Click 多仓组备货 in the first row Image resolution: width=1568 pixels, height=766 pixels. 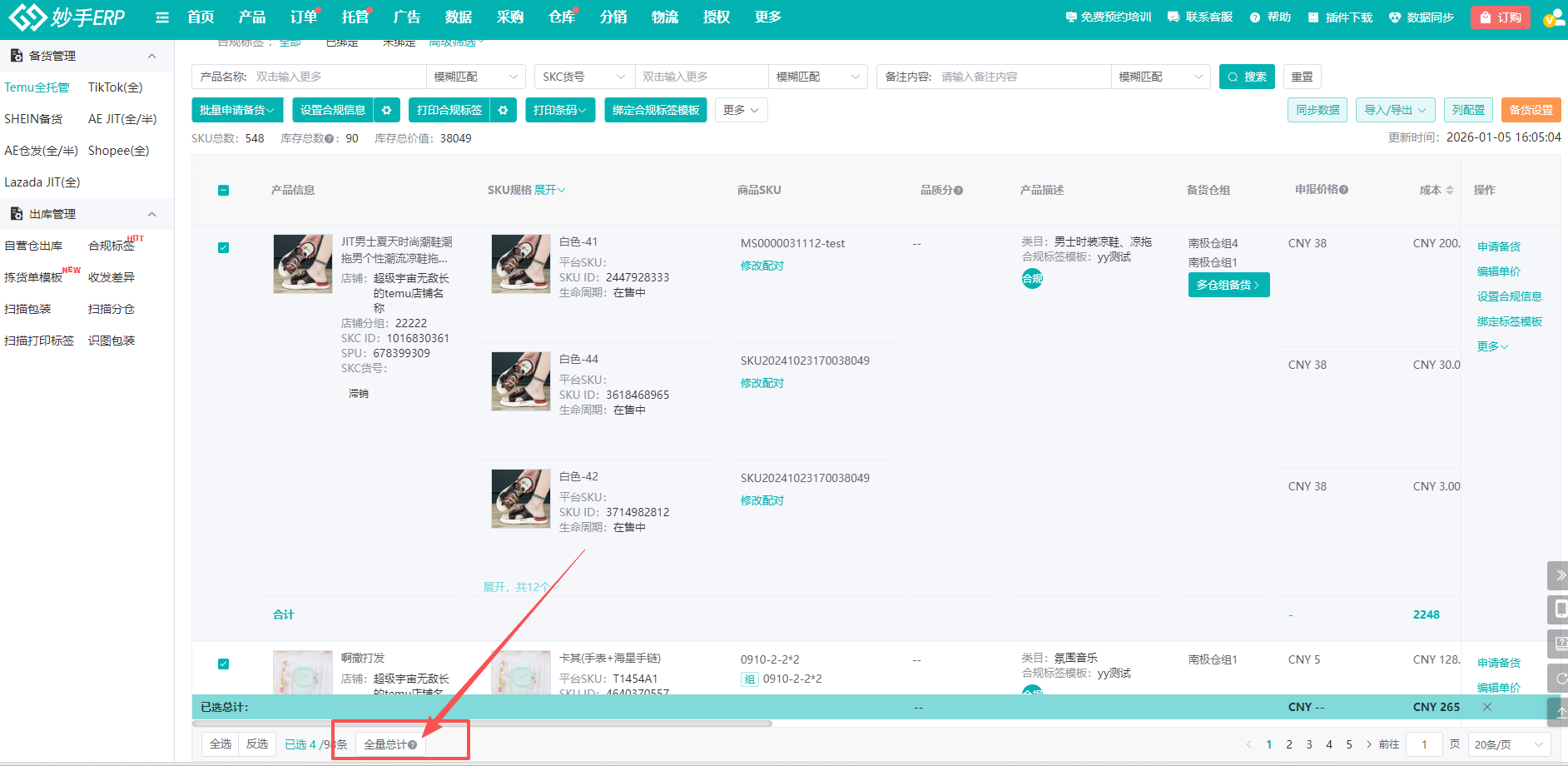point(1228,285)
